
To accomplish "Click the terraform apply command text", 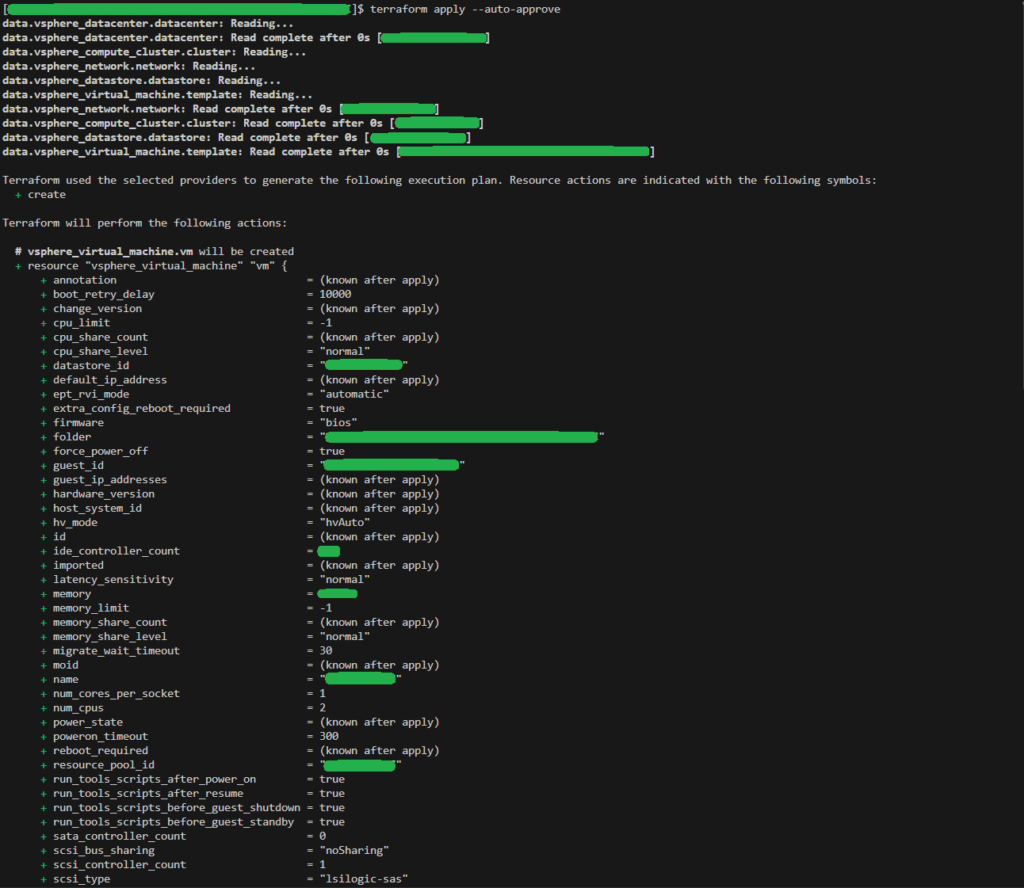I will point(466,8).
